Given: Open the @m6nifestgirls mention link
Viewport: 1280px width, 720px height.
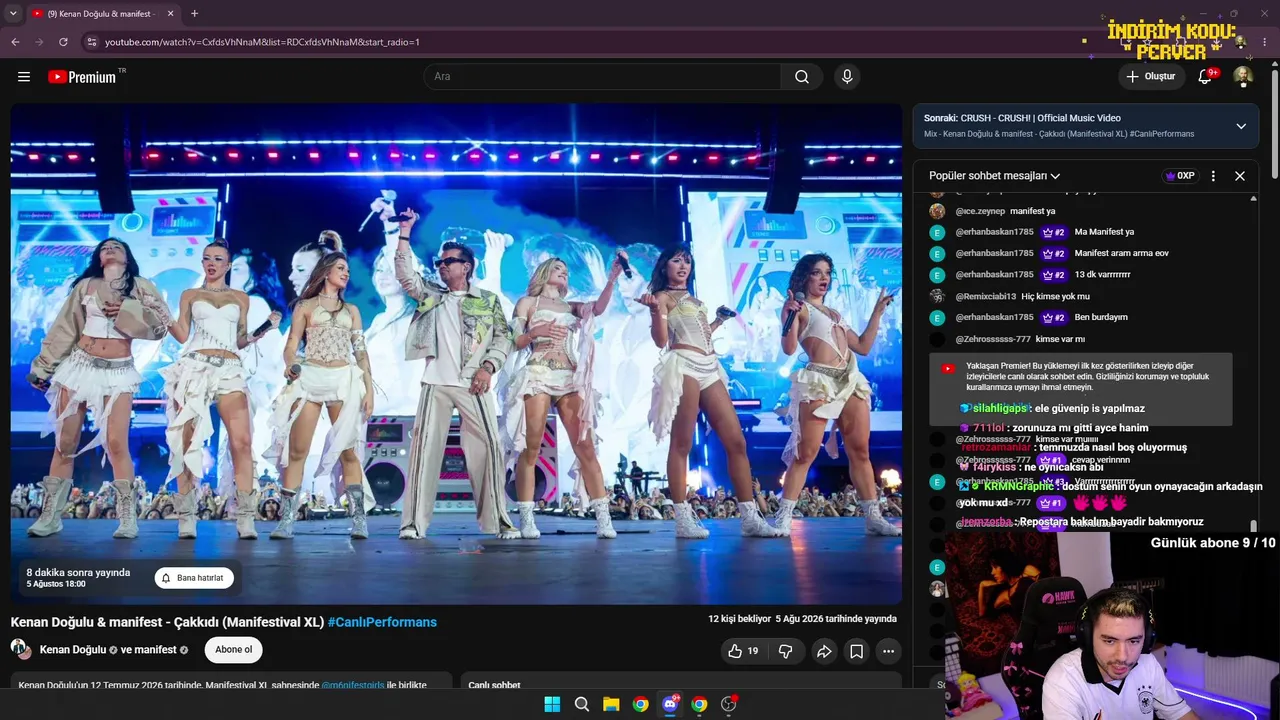Looking at the screenshot, I should pos(353,685).
